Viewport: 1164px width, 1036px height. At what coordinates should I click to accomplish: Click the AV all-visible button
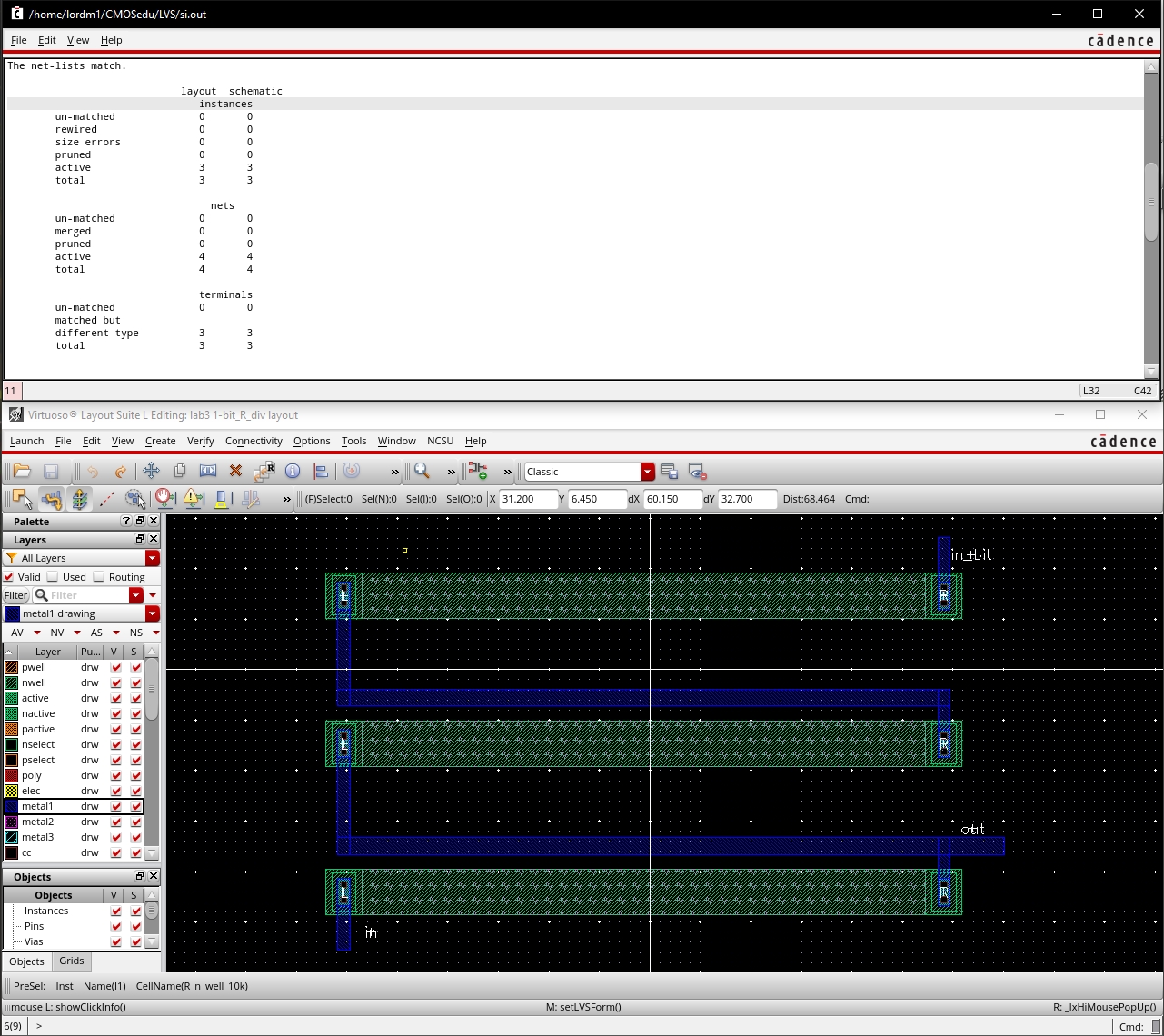(17, 633)
